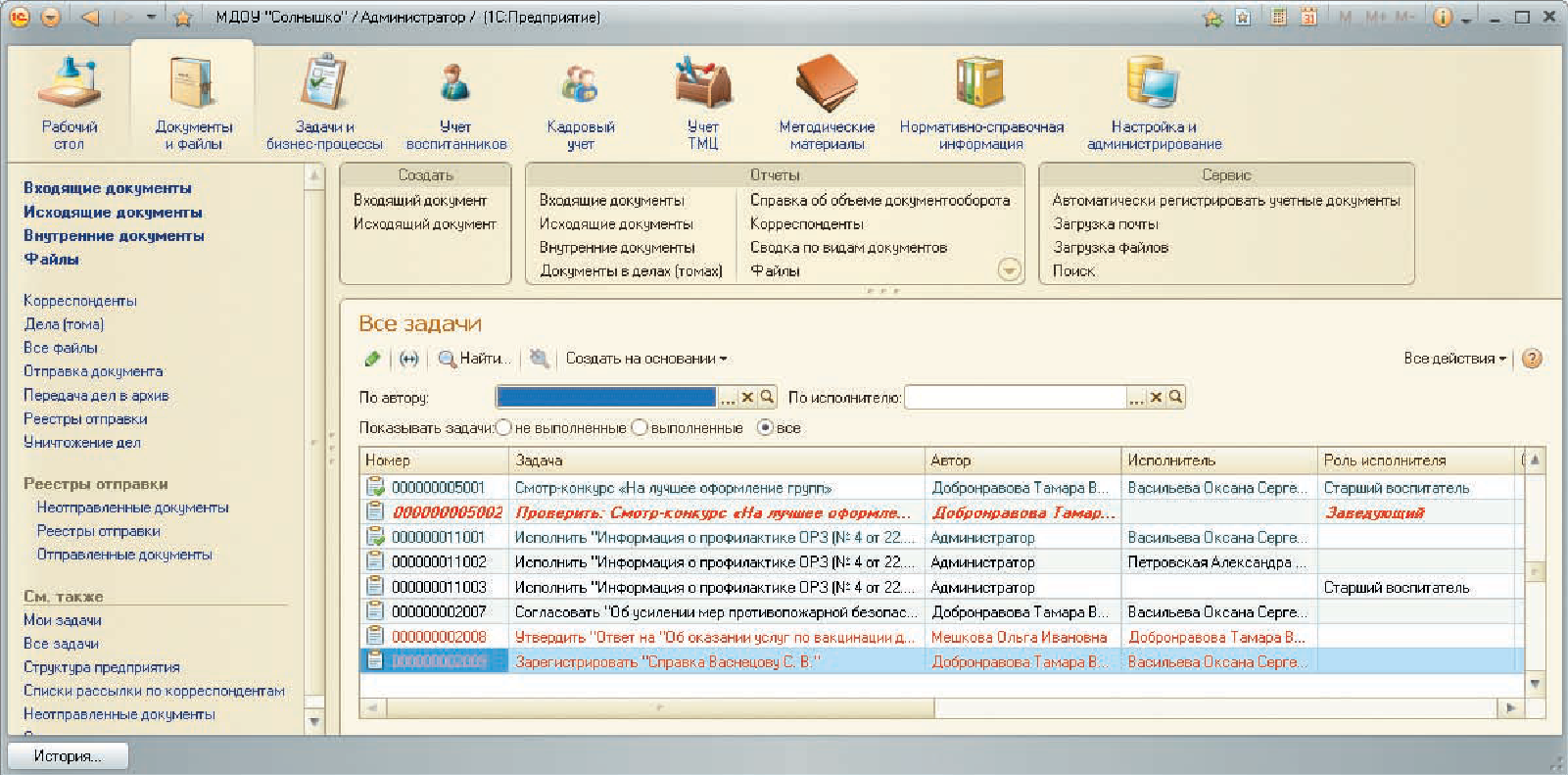The image size is (1568, 775).
Task: Clear the По исполнителю filter field
Action: 1156,397
